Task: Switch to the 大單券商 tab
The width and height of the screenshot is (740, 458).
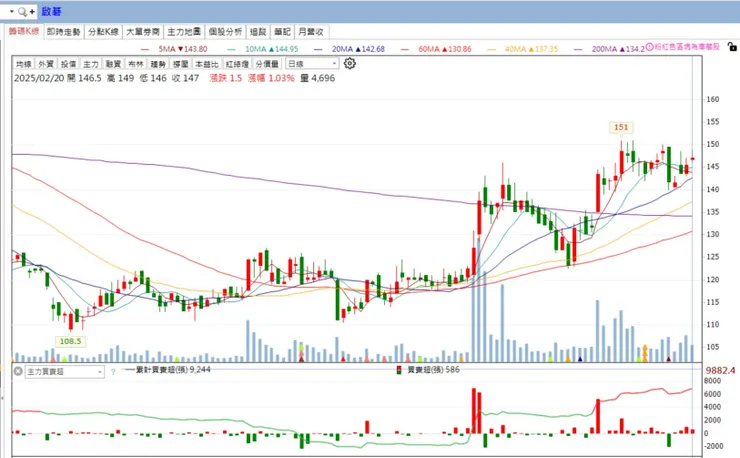Action: click(143, 32)
